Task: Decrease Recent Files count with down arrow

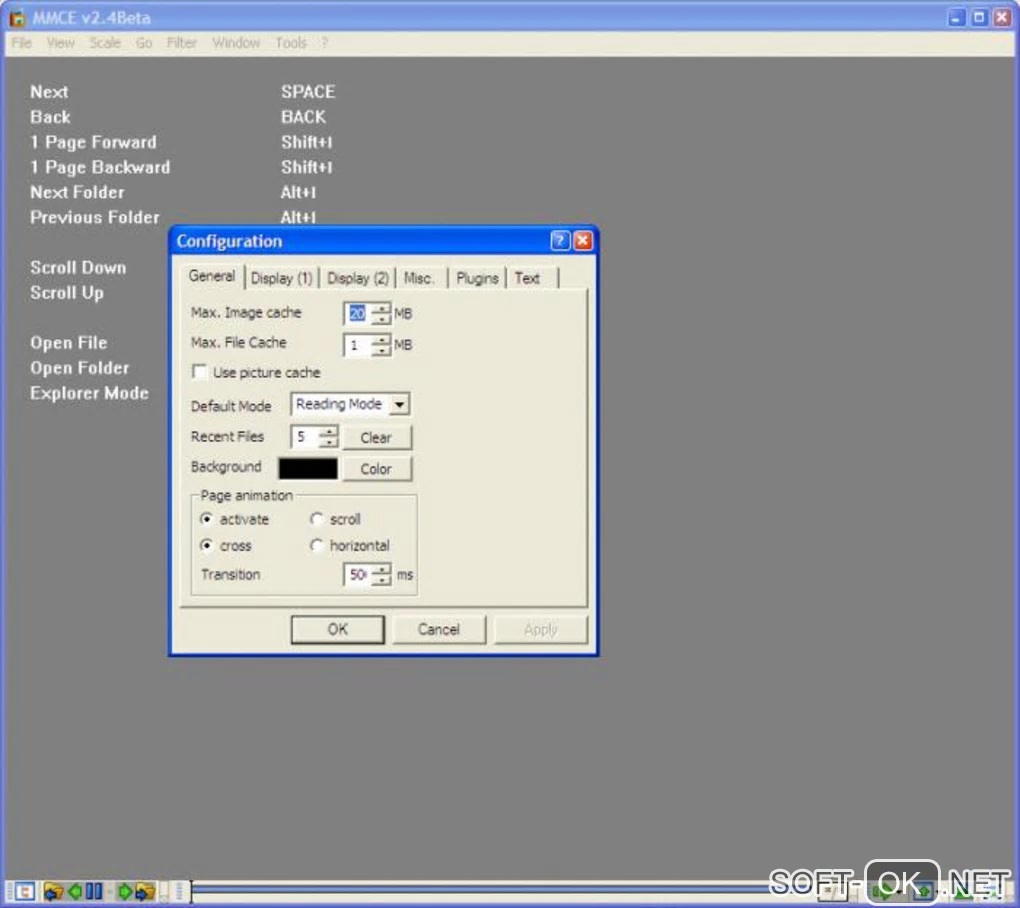Action: click(x=329, y=442)
